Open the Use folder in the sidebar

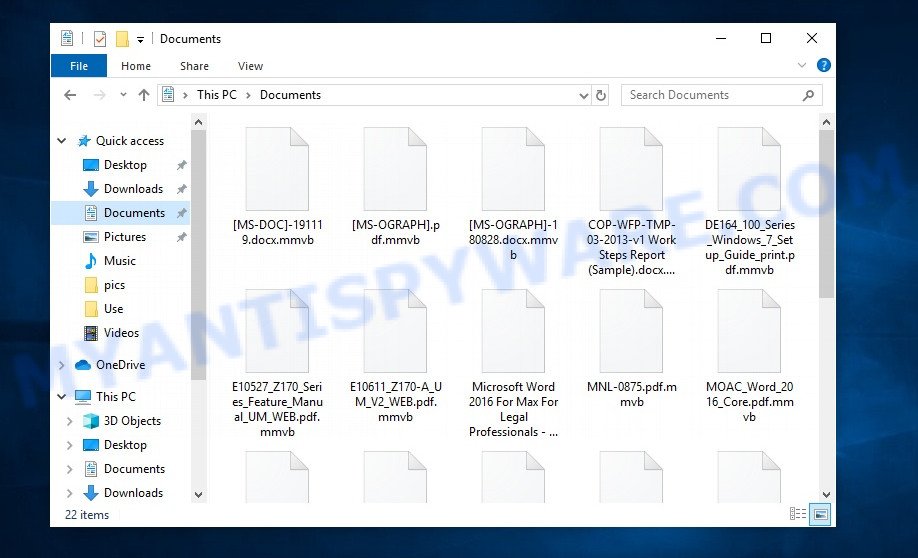[113, 309]
